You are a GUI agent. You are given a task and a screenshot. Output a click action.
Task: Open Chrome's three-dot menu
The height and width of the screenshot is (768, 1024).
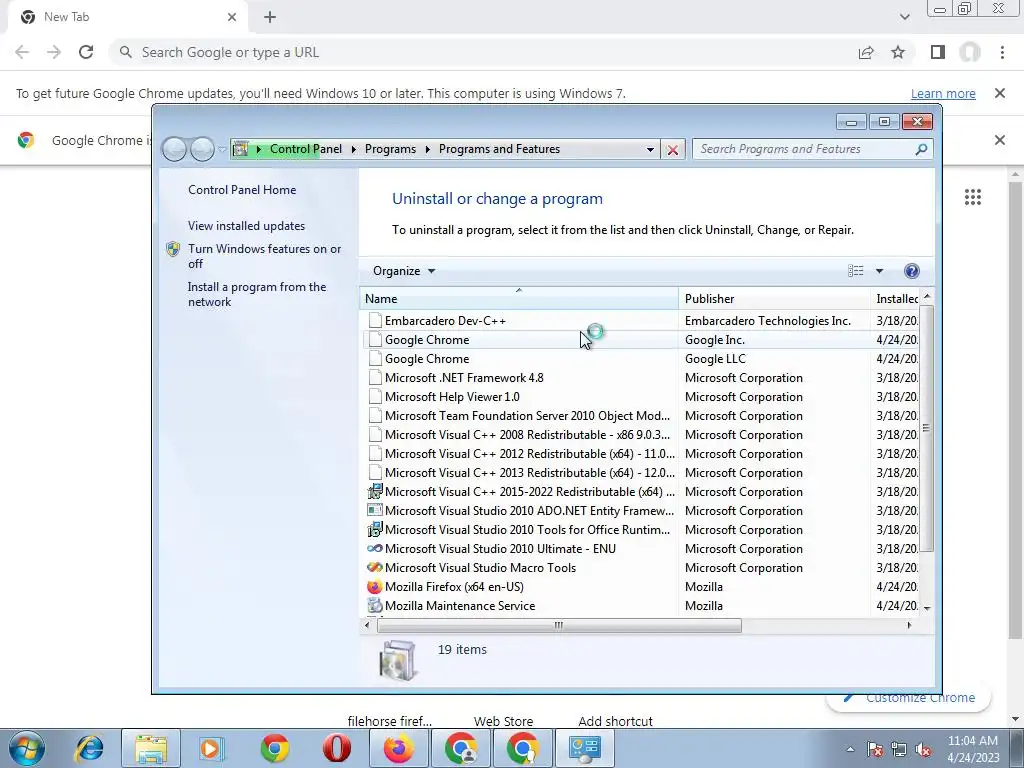[x=1002, y=52]
